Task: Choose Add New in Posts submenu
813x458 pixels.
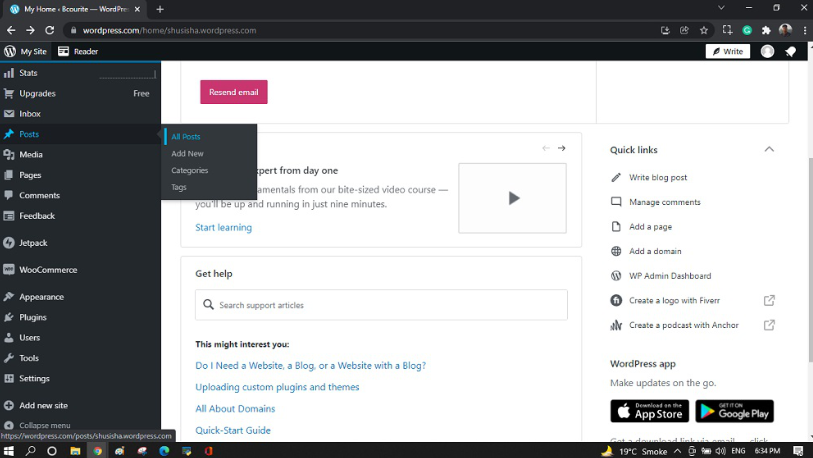Action: click(187, 154)
